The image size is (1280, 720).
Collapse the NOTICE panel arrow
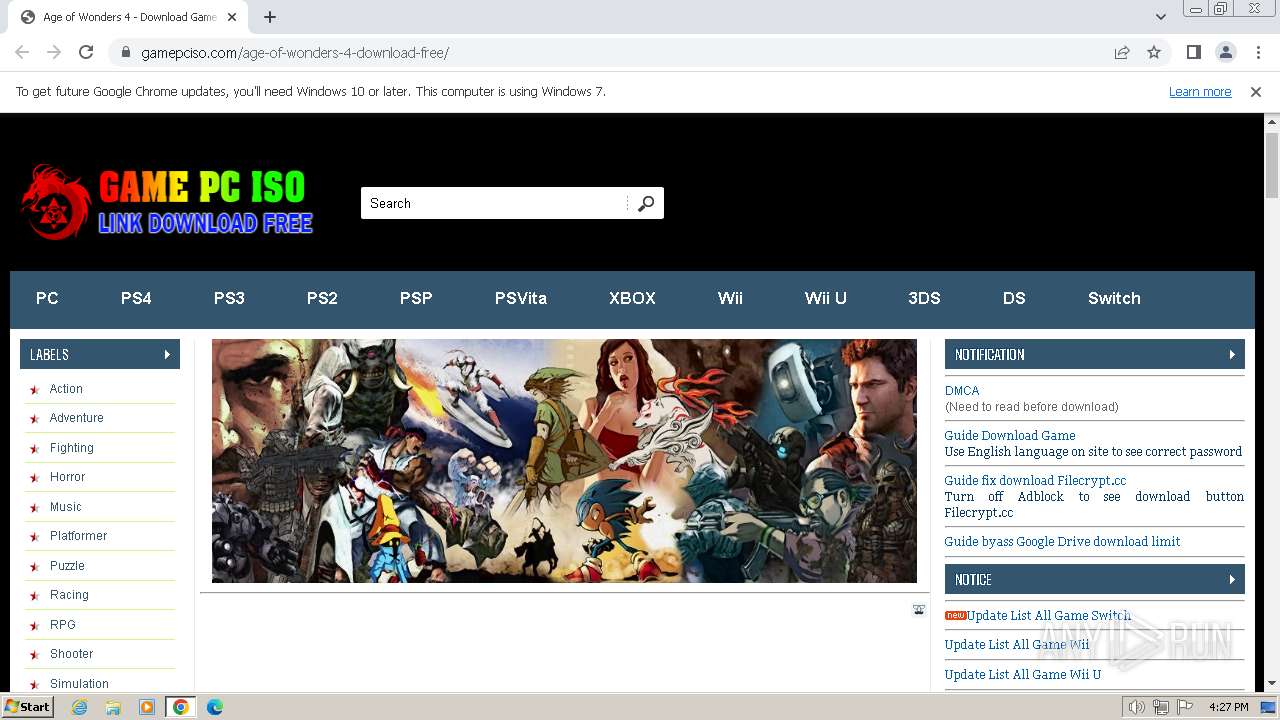coord(1232,579)
